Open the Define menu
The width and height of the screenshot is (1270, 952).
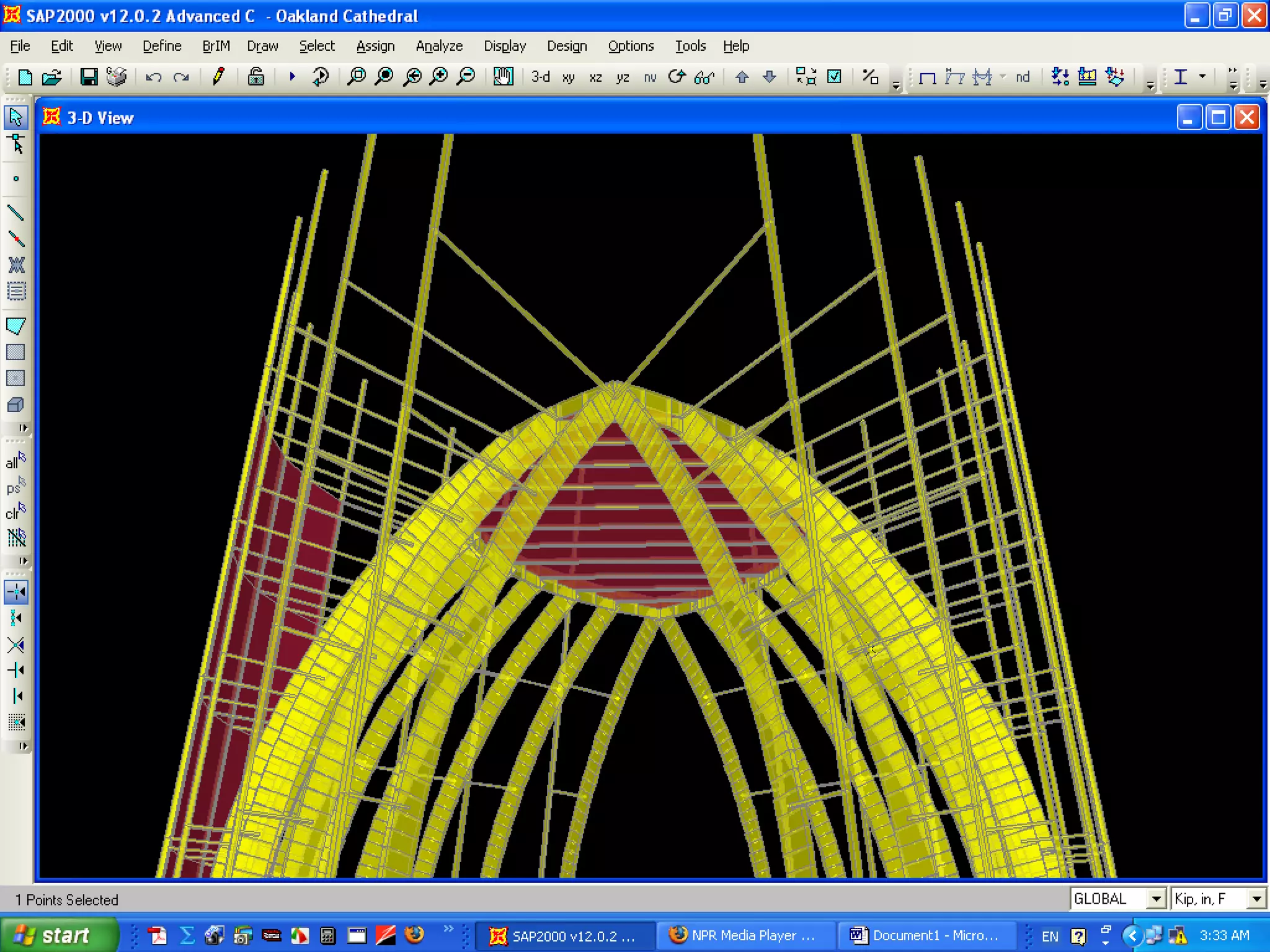coord(162,46)
